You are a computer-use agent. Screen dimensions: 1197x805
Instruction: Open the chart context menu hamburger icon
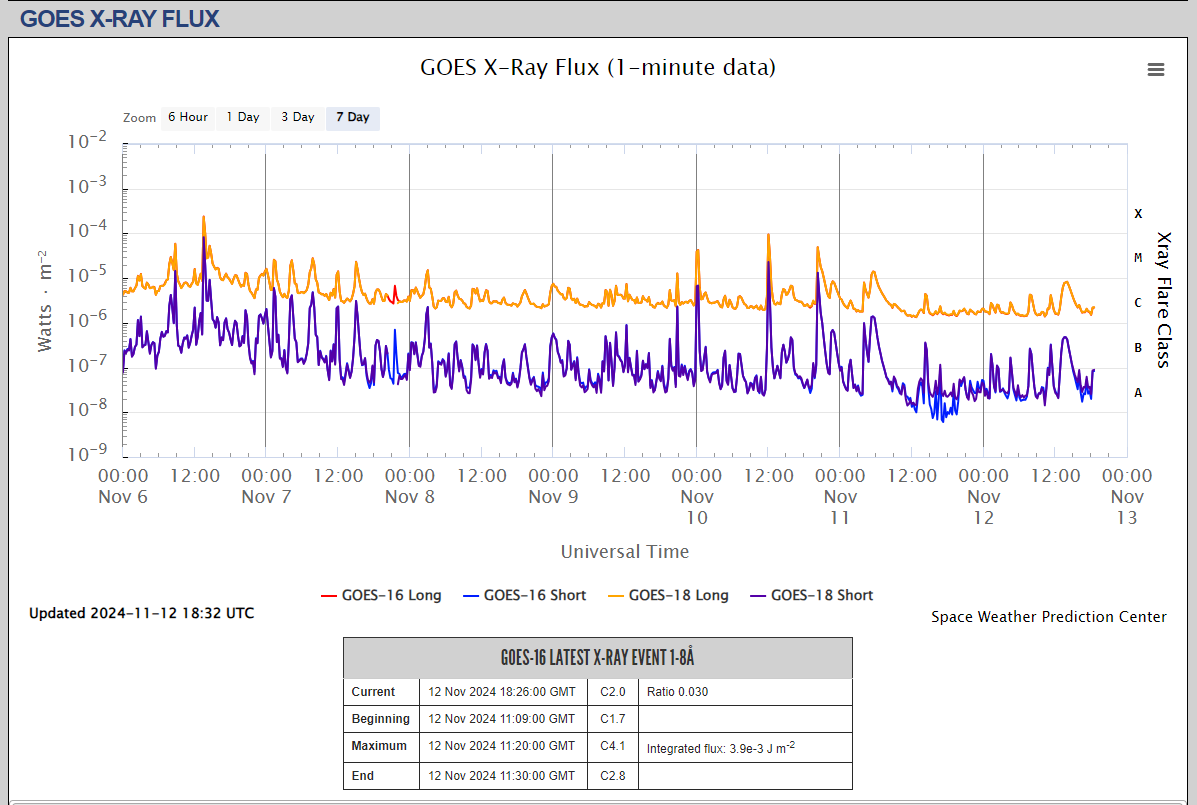pyautogui.click(x=1156, y=69)
